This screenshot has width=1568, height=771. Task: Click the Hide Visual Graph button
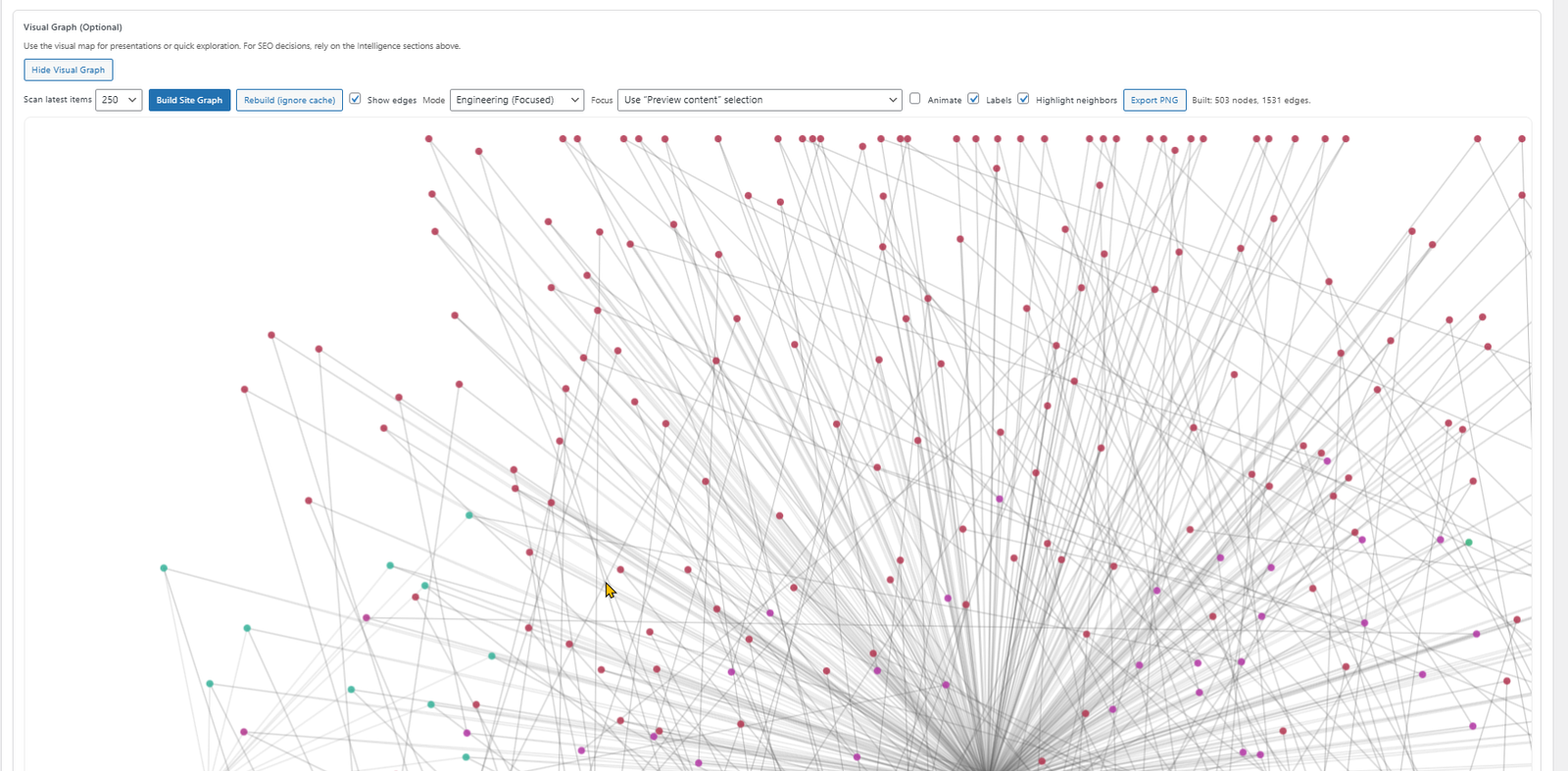point(68,70)
